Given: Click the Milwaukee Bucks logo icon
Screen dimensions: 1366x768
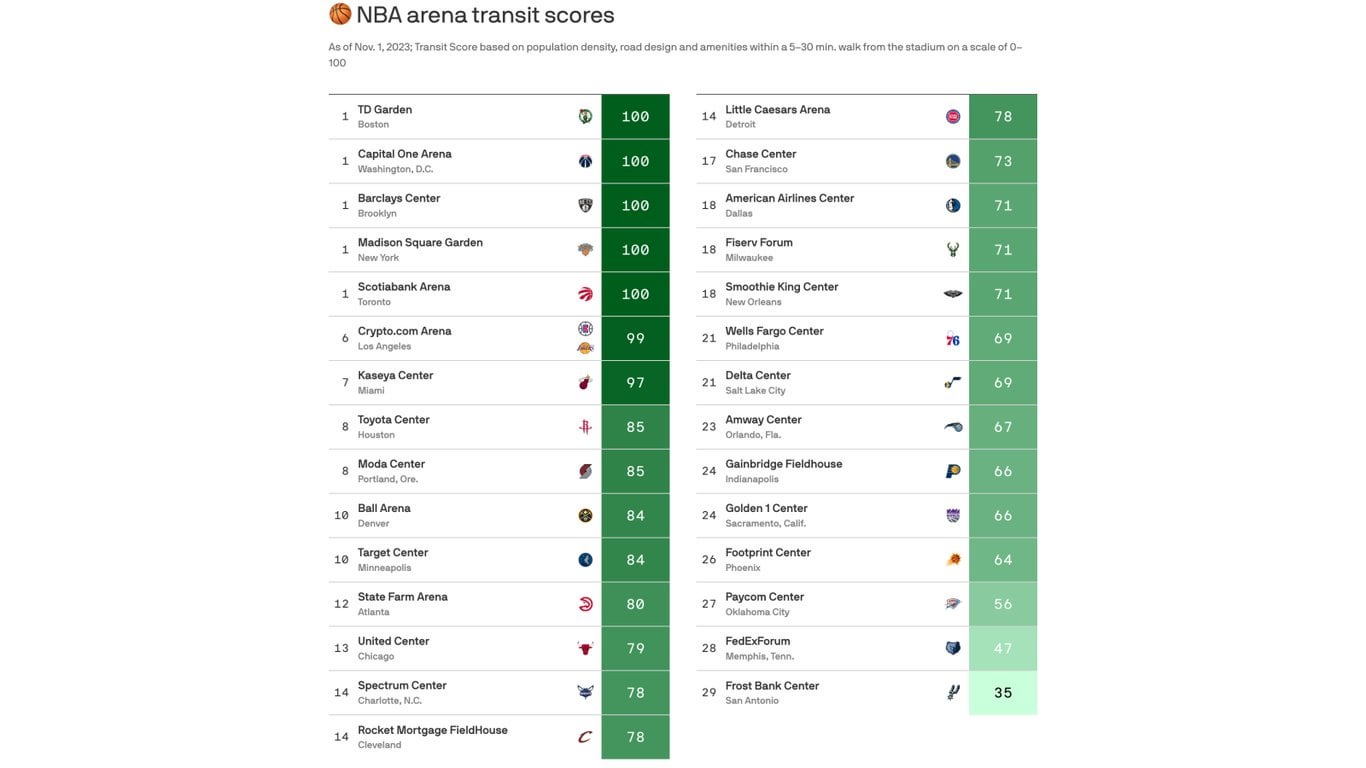Looking at the screenshot, I should [953, 250].
